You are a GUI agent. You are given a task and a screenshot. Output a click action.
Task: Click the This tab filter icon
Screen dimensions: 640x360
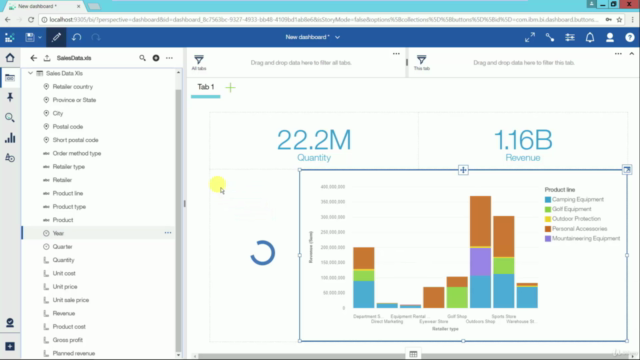421,60
